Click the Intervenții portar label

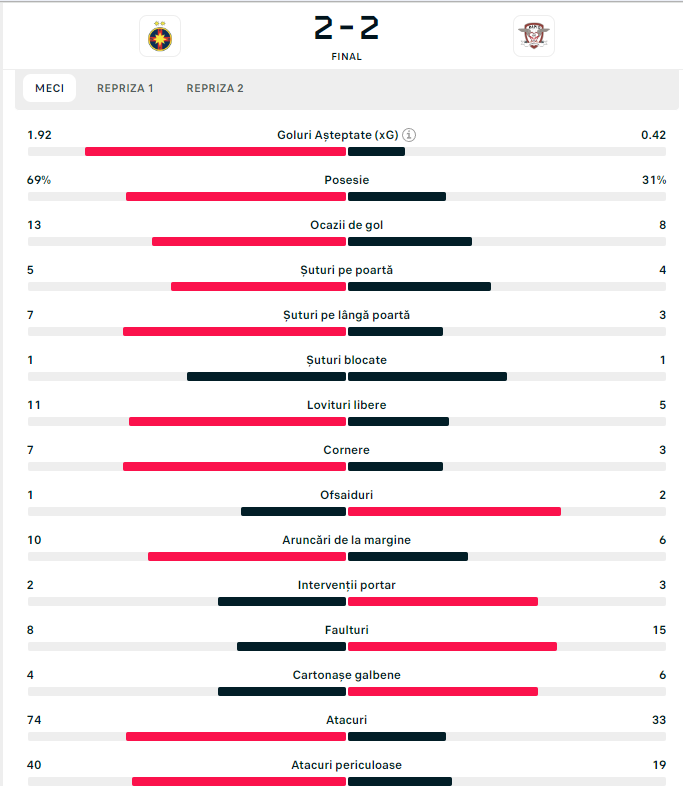(346, 585)
